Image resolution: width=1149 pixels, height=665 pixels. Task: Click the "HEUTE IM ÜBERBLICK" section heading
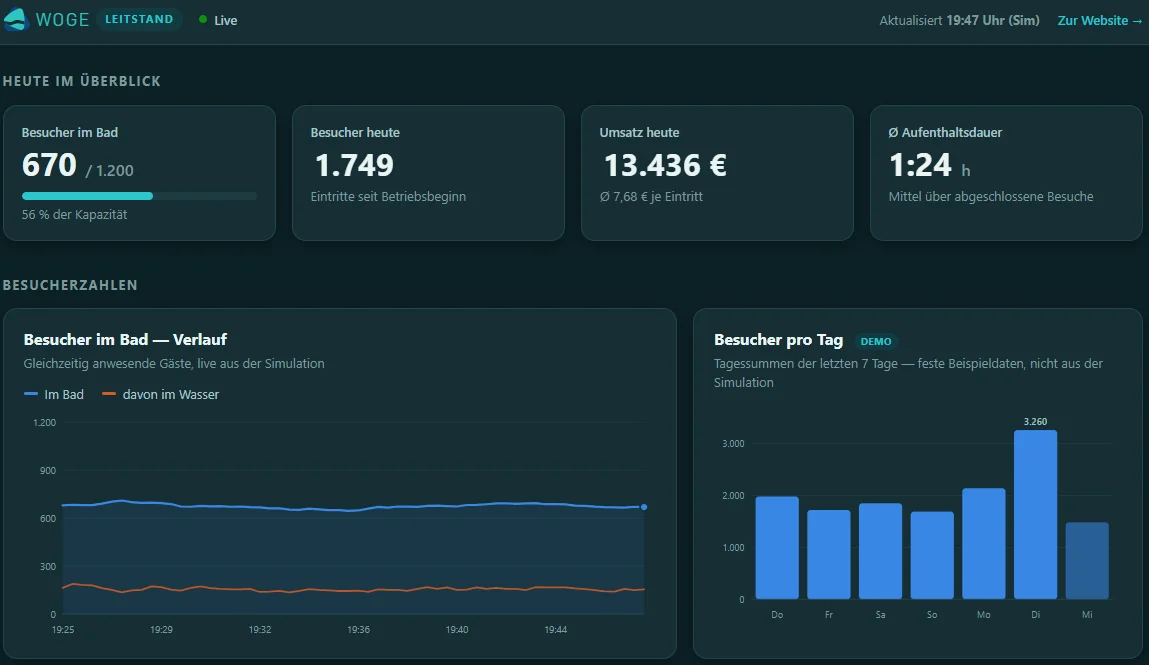pos(81,81)
